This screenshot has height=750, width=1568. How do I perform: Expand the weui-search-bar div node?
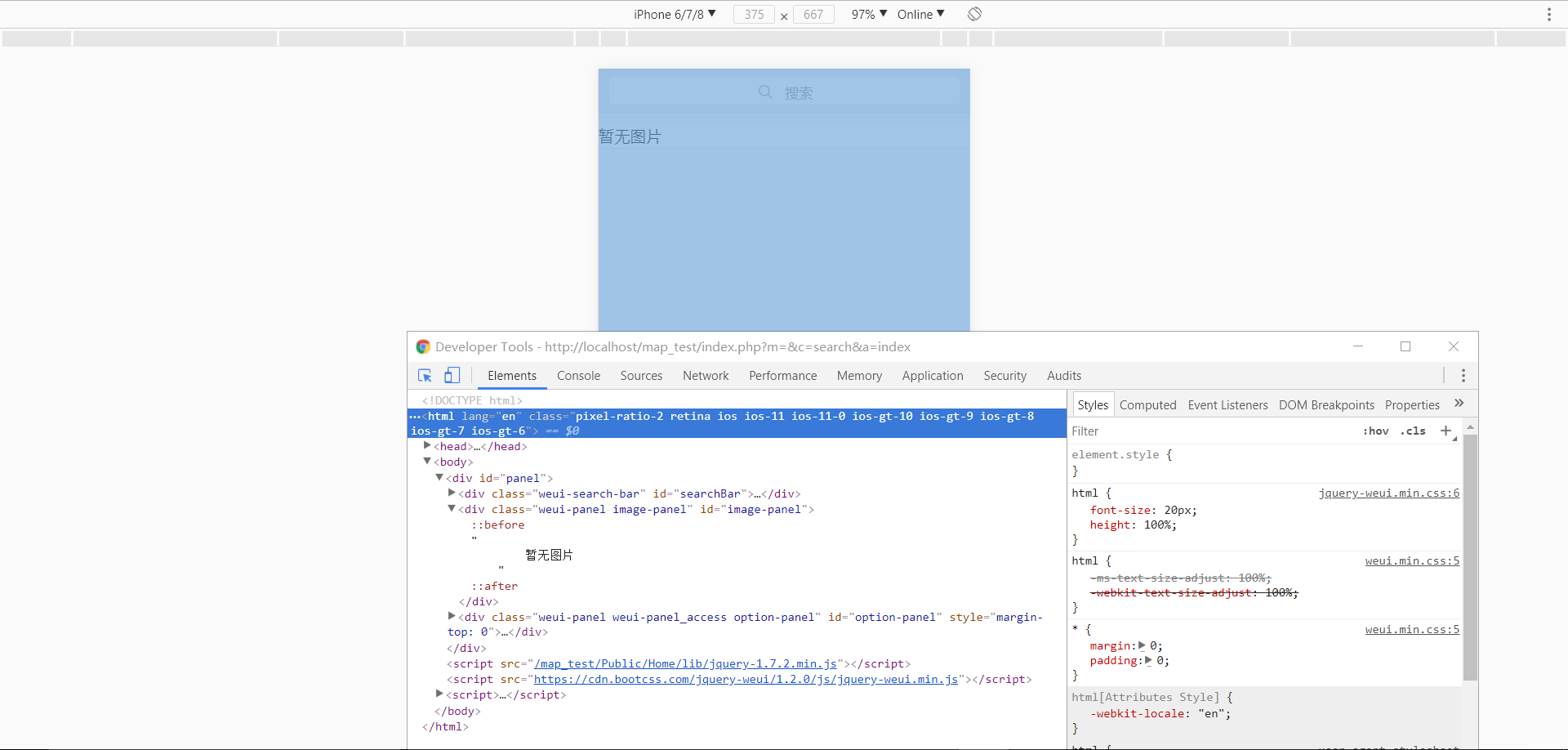(452, 493)
